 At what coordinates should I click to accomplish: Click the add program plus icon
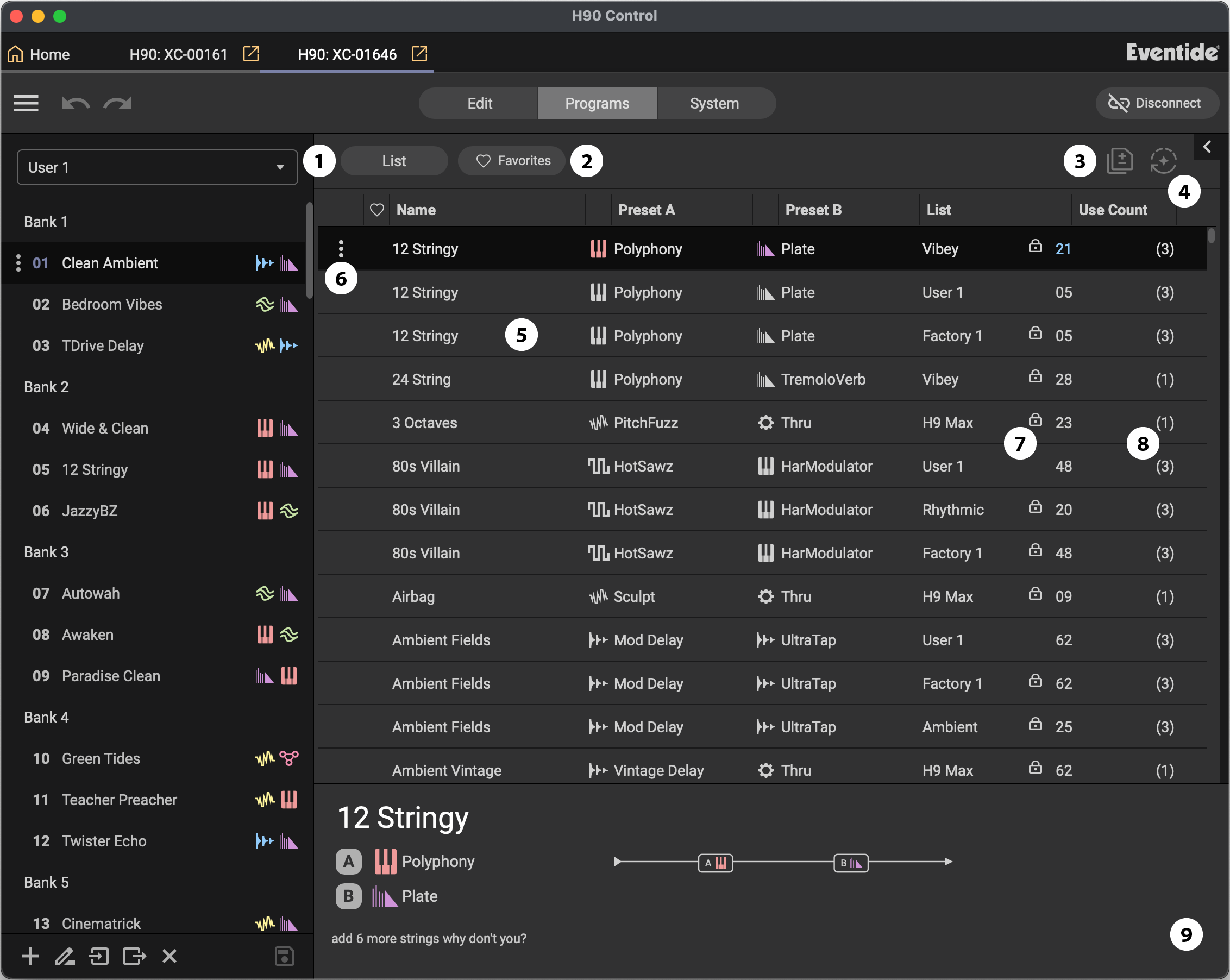[30, 956]
